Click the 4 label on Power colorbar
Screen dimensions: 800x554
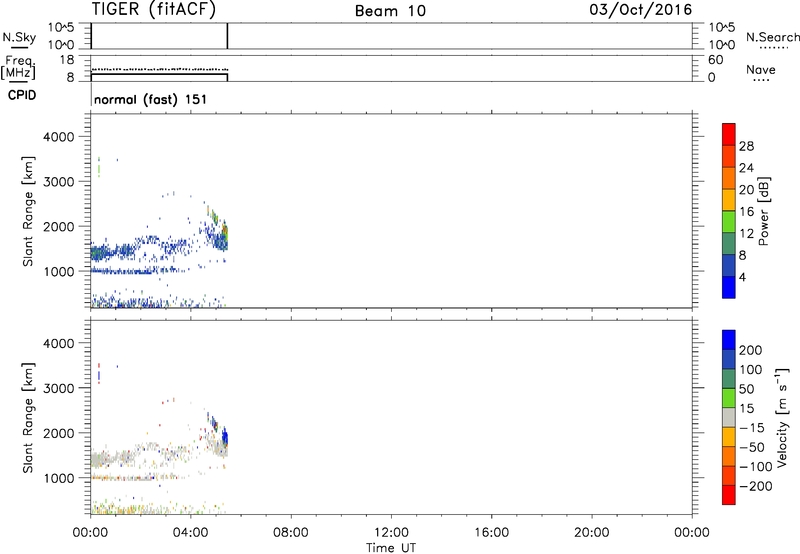(x=742, y=278)
